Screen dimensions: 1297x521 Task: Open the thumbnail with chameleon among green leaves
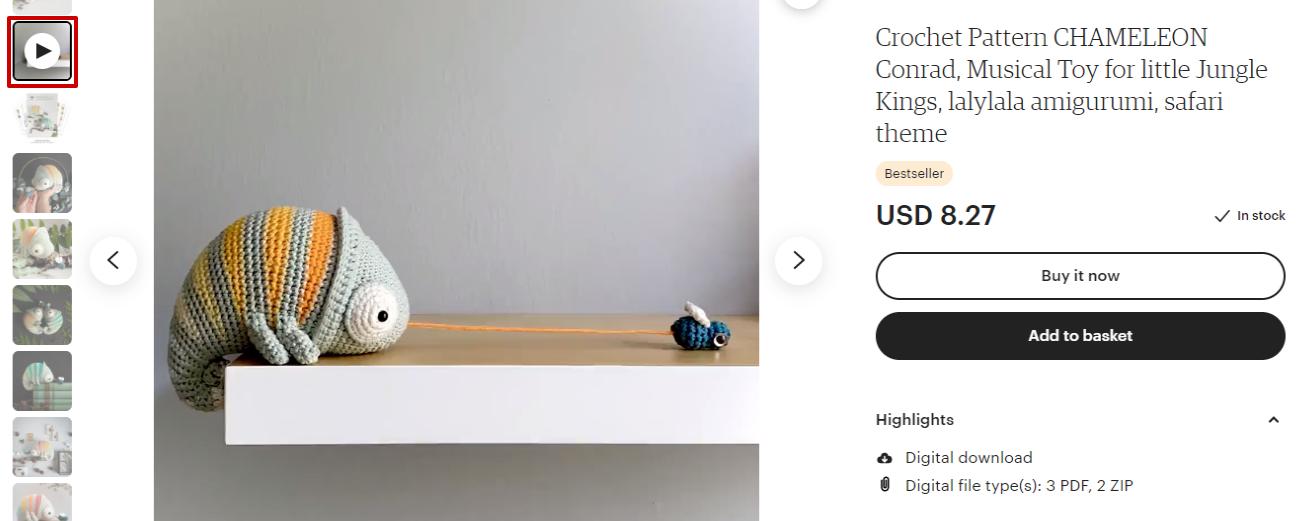[x=42, y=249]
